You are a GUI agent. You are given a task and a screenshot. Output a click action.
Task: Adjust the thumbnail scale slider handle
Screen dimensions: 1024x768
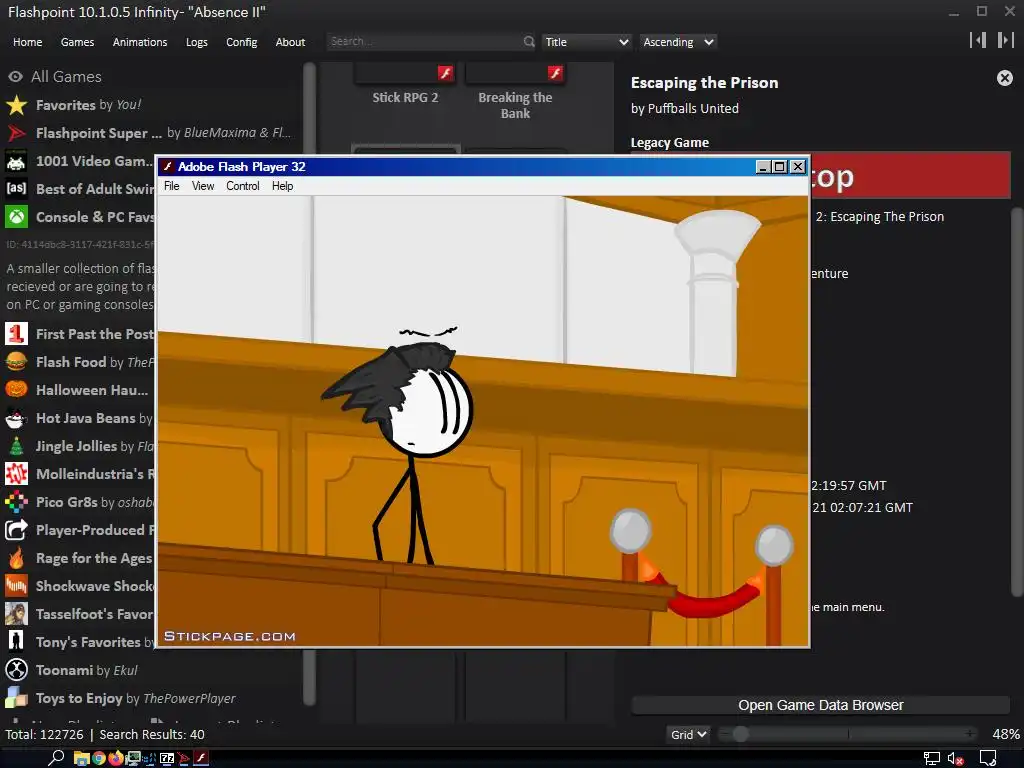click(x=740, y=735)
